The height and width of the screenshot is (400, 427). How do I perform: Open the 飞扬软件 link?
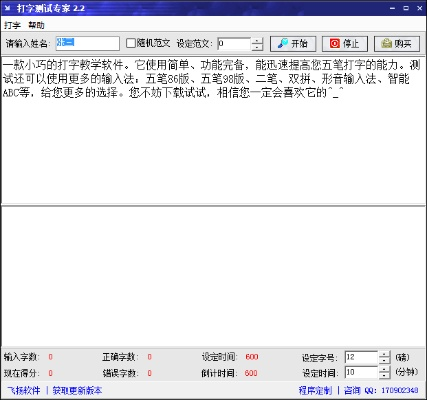point(24,390)
